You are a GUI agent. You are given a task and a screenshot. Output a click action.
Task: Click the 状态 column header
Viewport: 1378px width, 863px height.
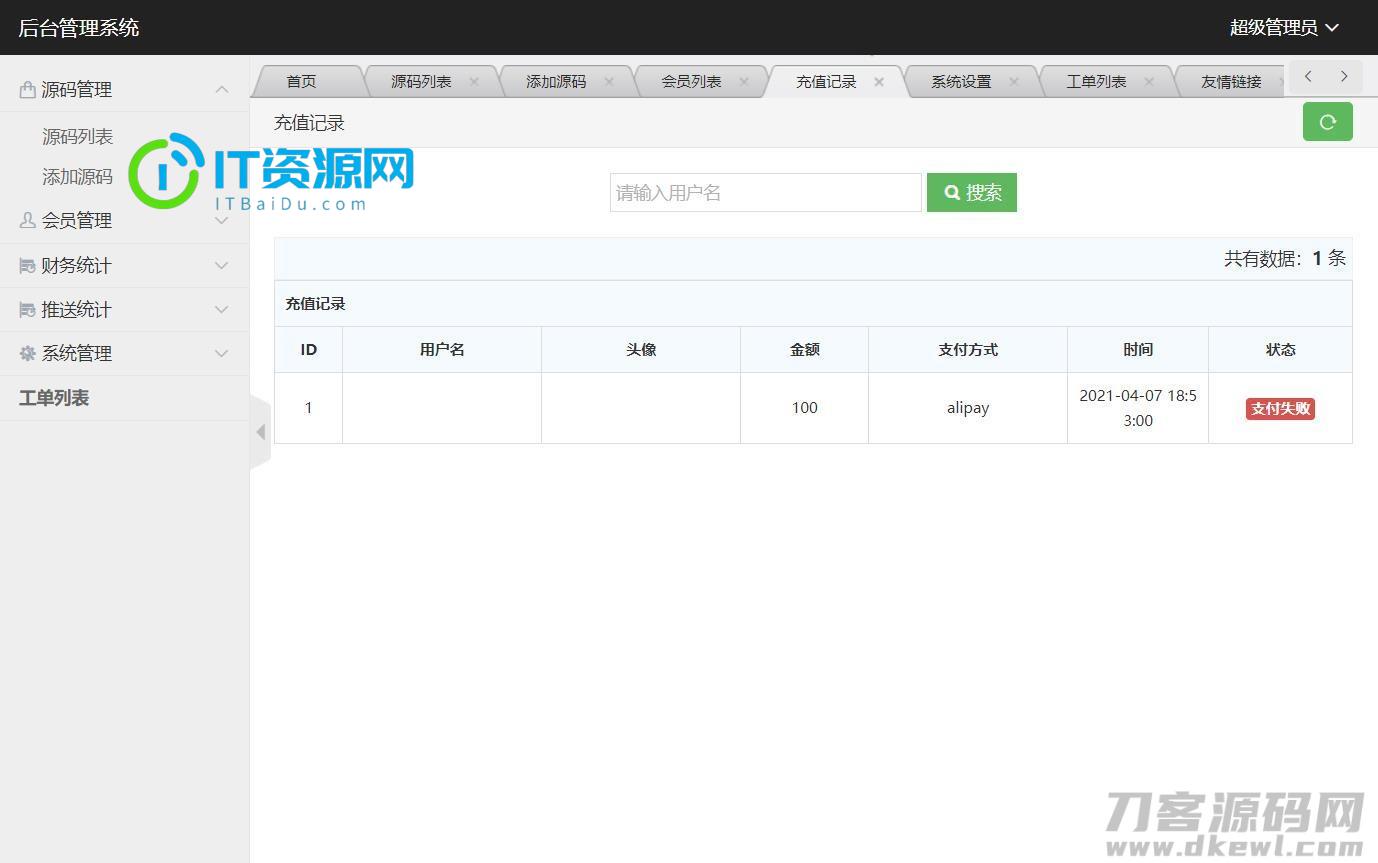[1281, 350]
